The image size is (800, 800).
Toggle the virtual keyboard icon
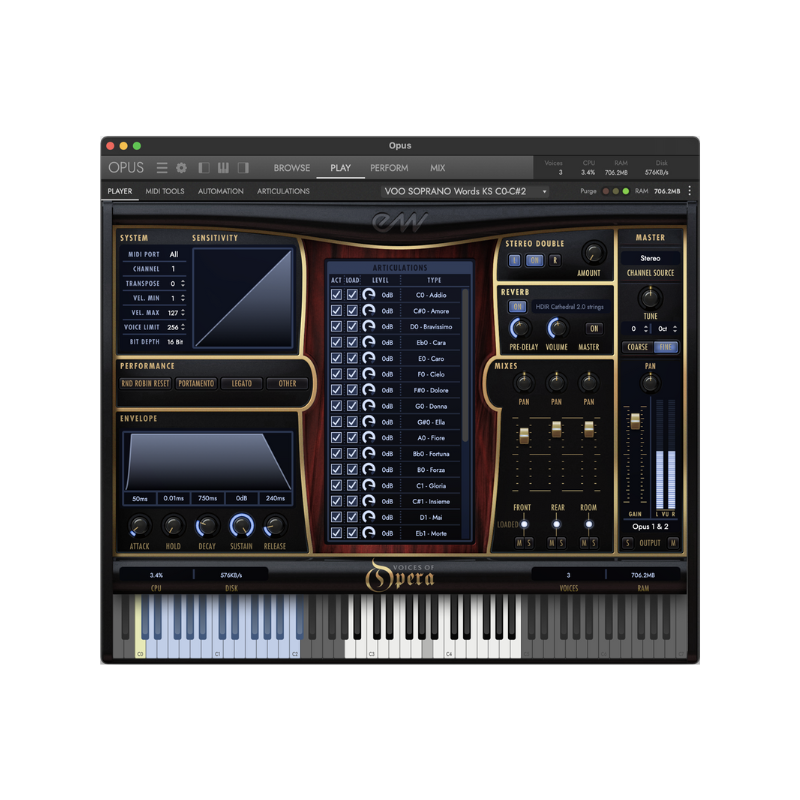tap(223, 168)
